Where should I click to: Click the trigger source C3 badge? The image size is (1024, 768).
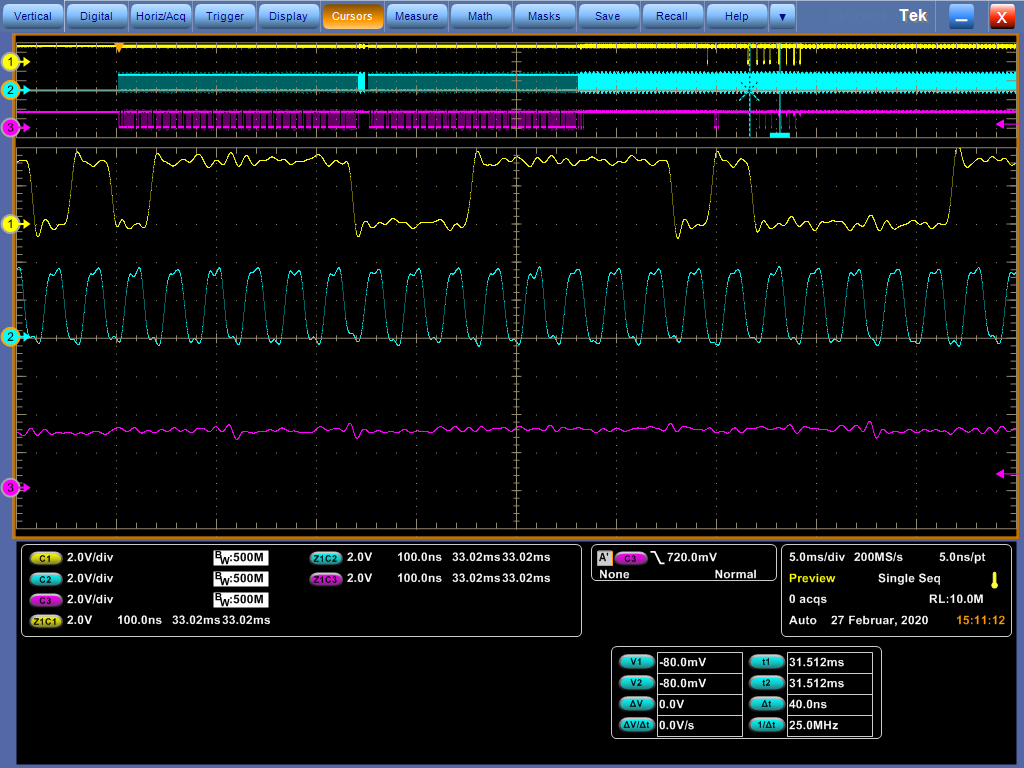631,558
